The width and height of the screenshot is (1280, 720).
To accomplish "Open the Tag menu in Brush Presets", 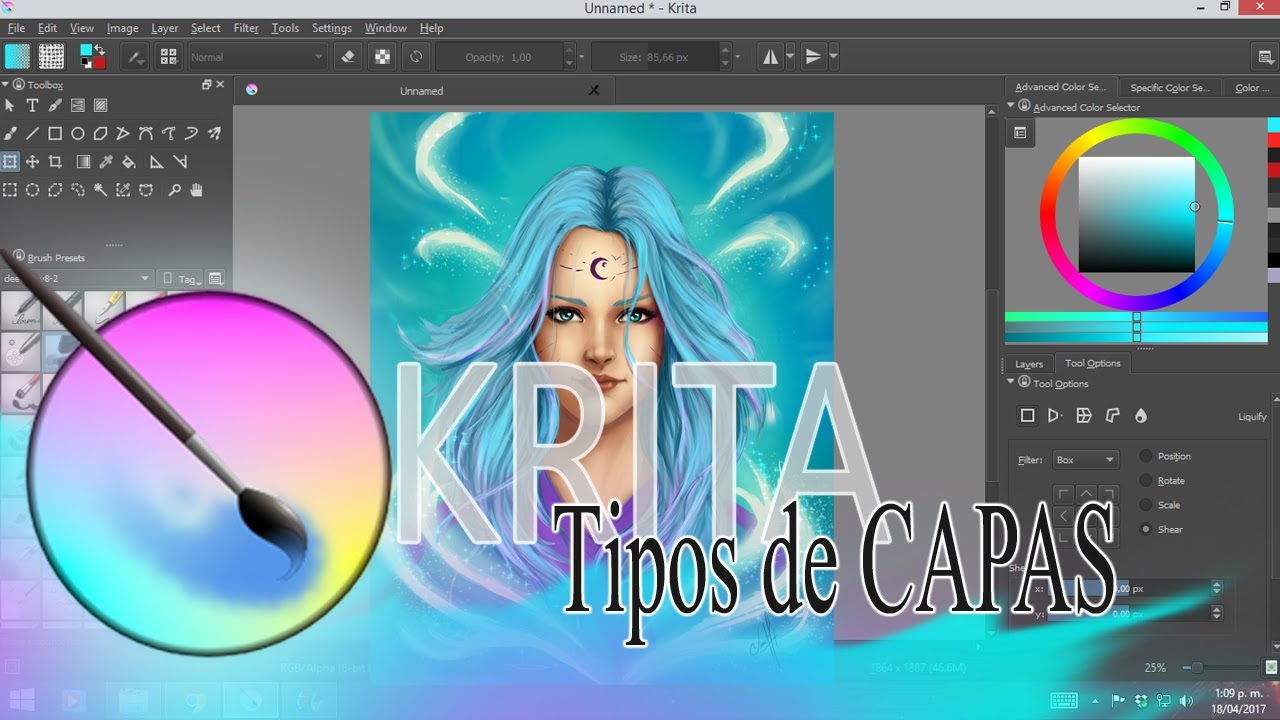I will tap(181, 279).
